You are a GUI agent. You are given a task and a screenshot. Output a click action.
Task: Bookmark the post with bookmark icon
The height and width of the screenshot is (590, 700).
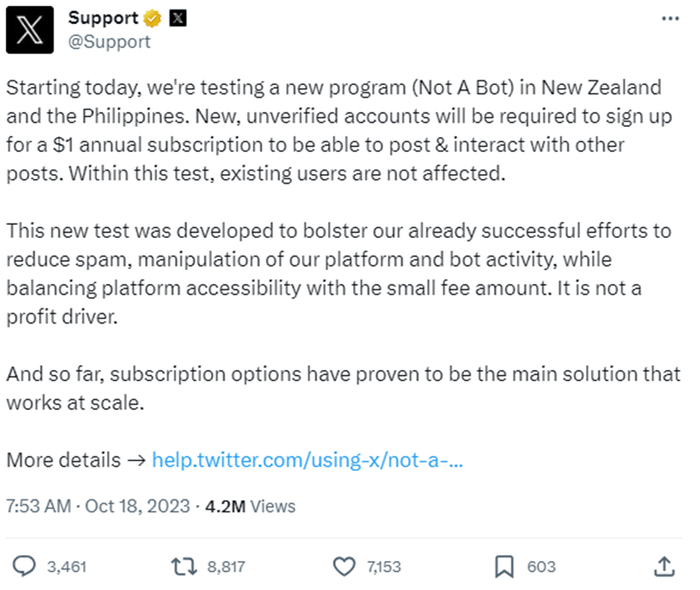tap(506, 566)
